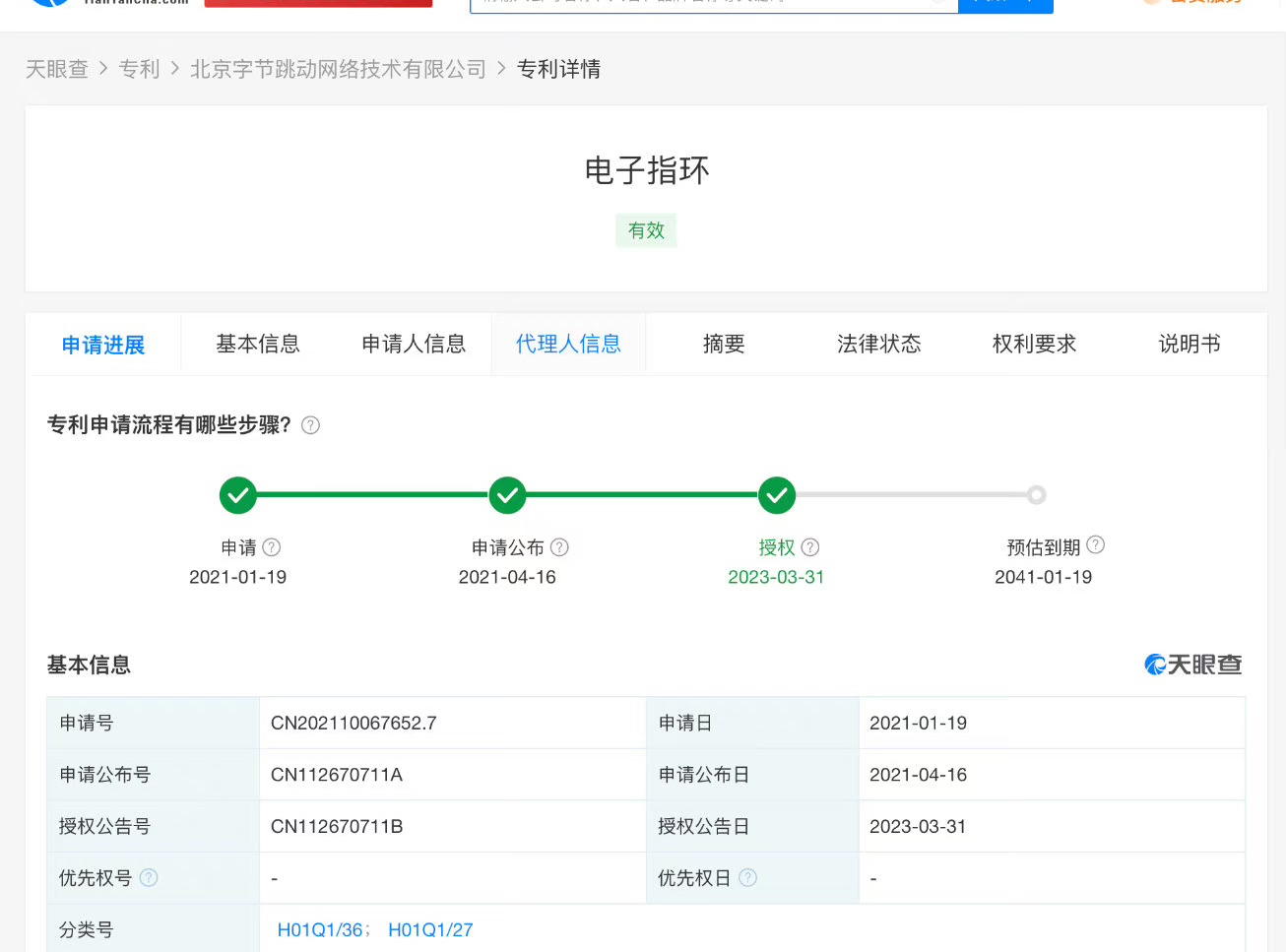
Task: Open the 权利要求 tab
Action: pos(1034,344)
